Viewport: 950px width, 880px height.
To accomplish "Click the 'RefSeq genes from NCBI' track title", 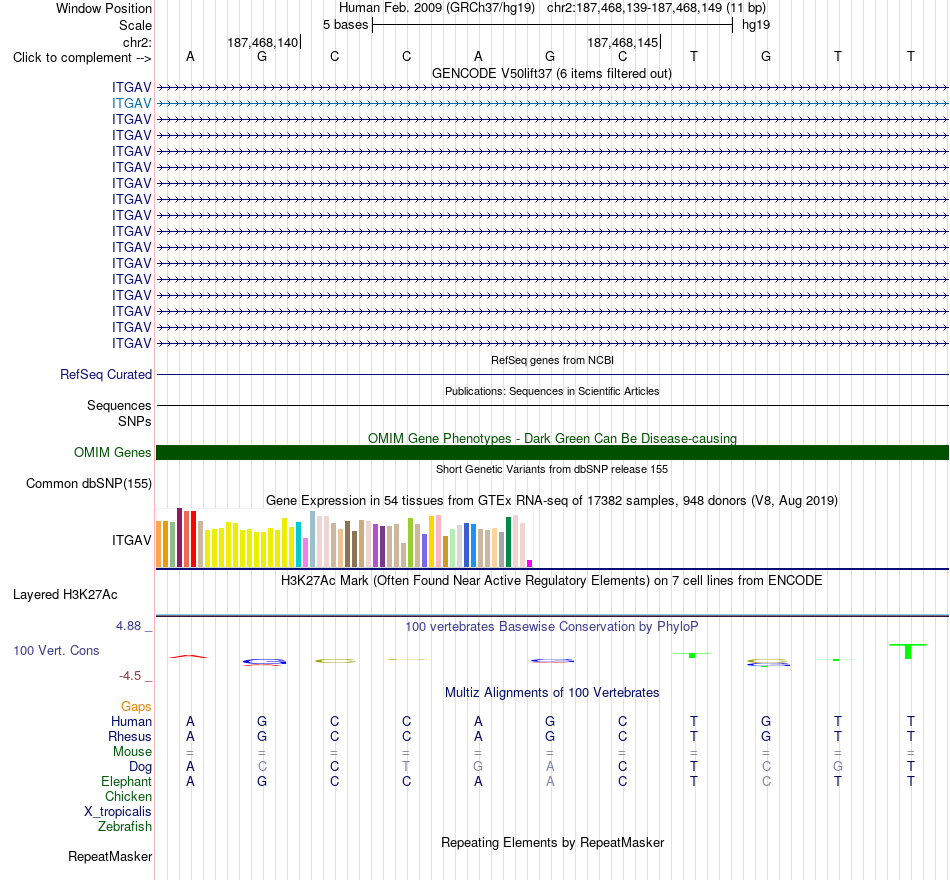I will [x=552, y=360].
